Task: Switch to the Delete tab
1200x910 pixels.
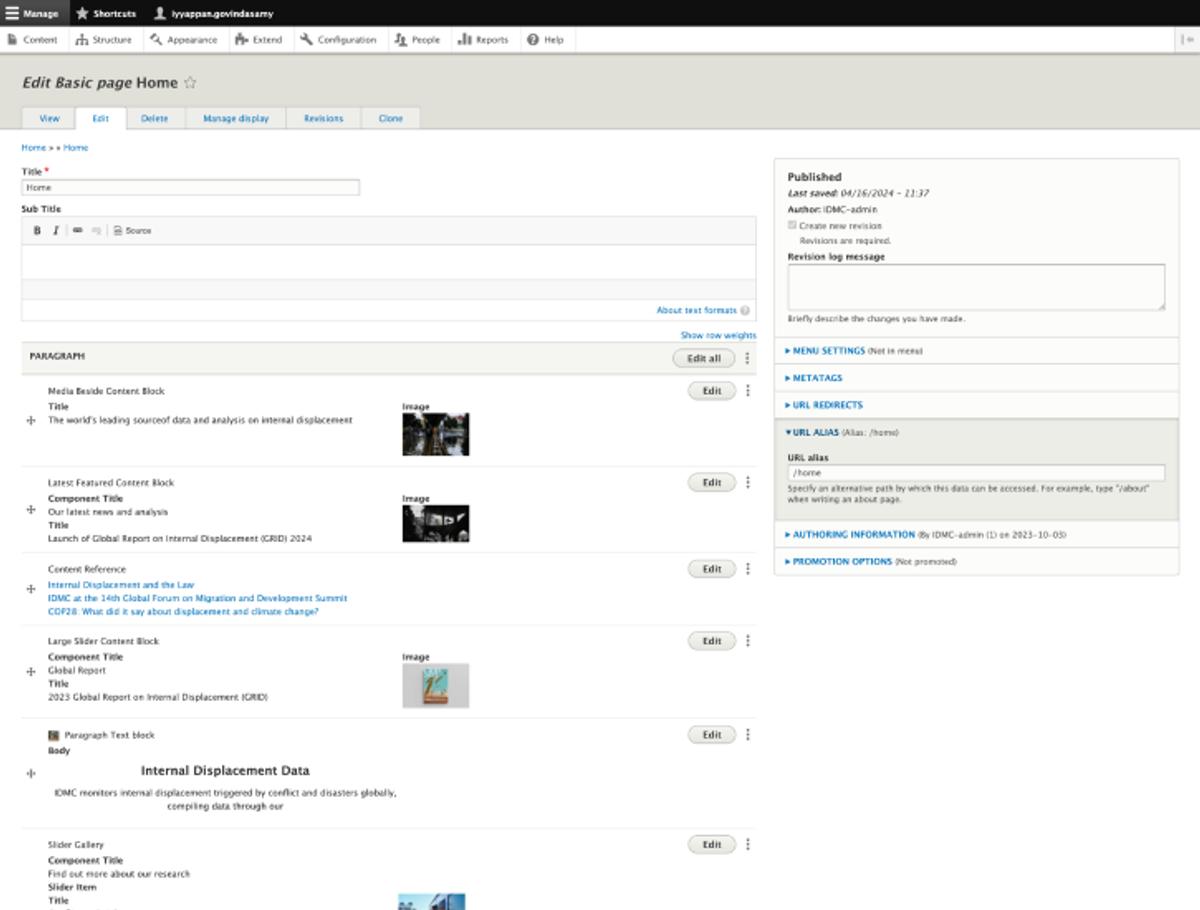Action: (x=154, y=118)
